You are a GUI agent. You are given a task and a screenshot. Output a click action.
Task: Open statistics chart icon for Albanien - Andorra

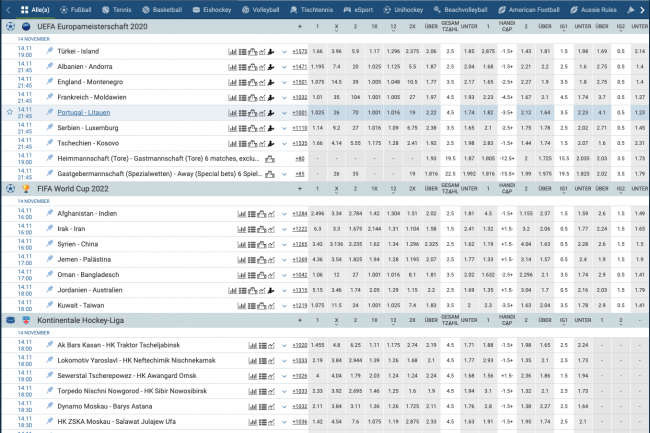coord(231,65)
